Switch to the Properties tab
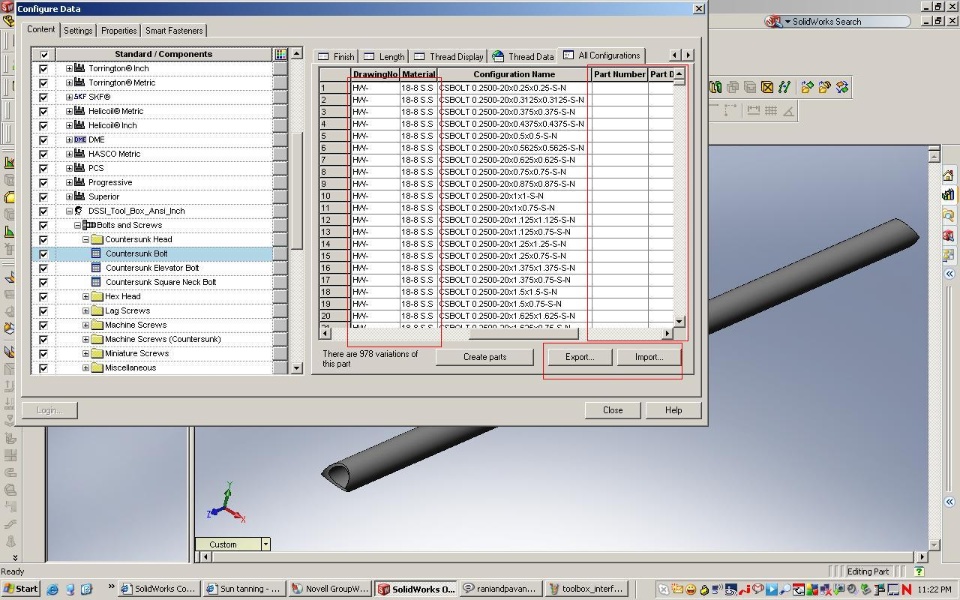The width and height of the screenshot is (960, 600). coord(119,31)
